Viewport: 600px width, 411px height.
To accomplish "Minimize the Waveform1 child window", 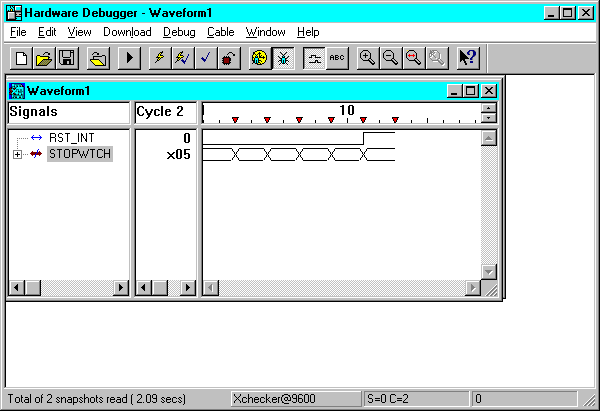I will pyautogui.click(x=454, y=91).
